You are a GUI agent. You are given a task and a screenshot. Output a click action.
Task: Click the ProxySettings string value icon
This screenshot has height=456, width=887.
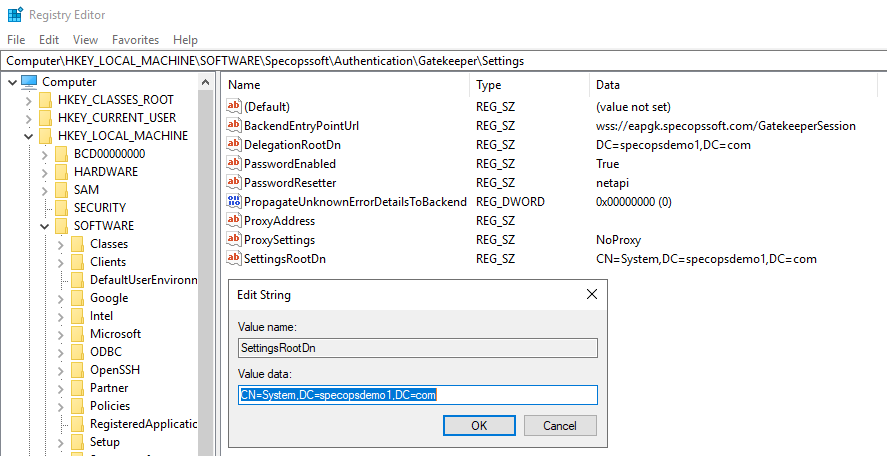pyautogui.click(x=234, y=240)
